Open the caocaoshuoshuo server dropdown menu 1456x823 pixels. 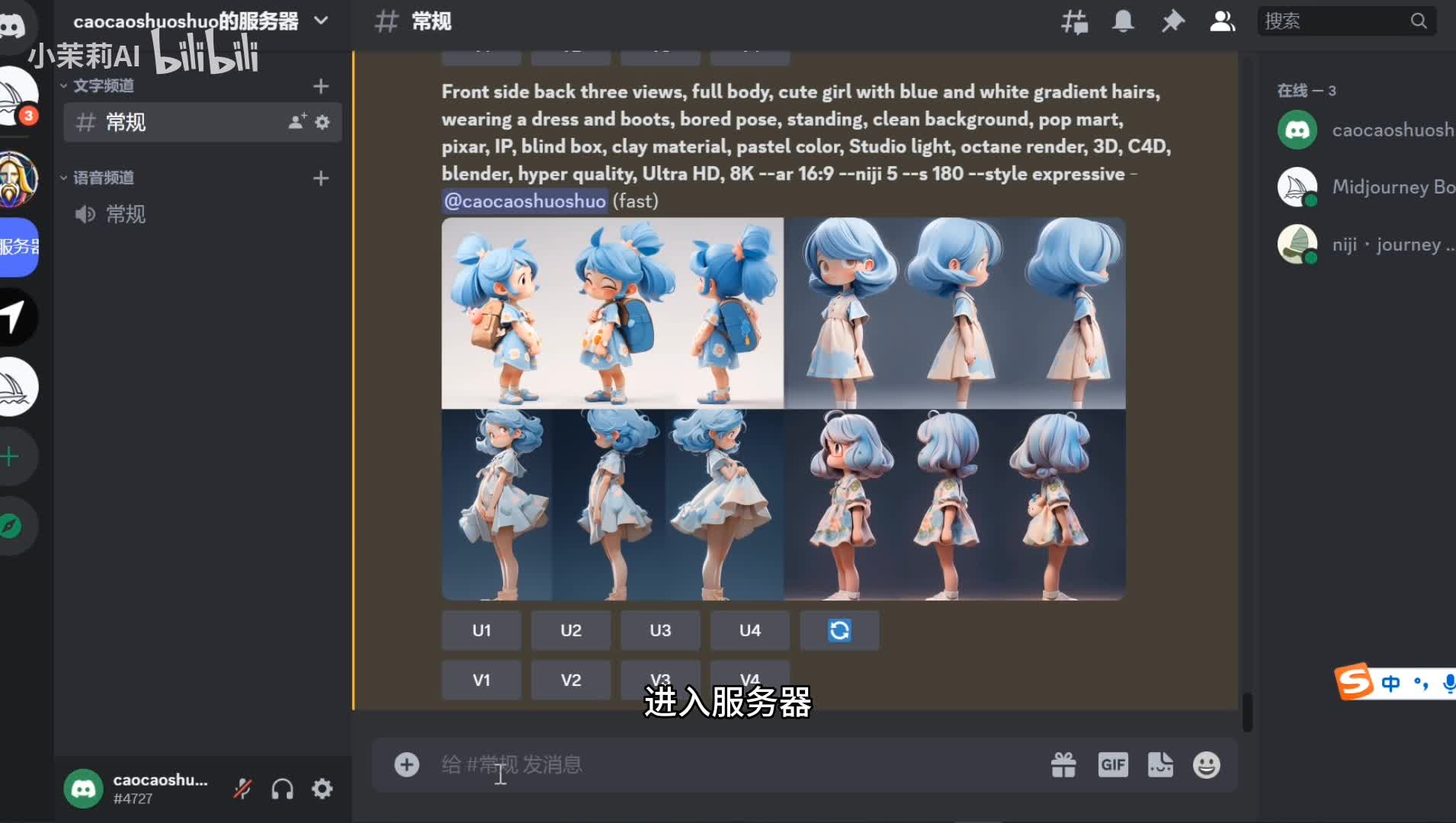pyautogui.click(x=321, y=21)
